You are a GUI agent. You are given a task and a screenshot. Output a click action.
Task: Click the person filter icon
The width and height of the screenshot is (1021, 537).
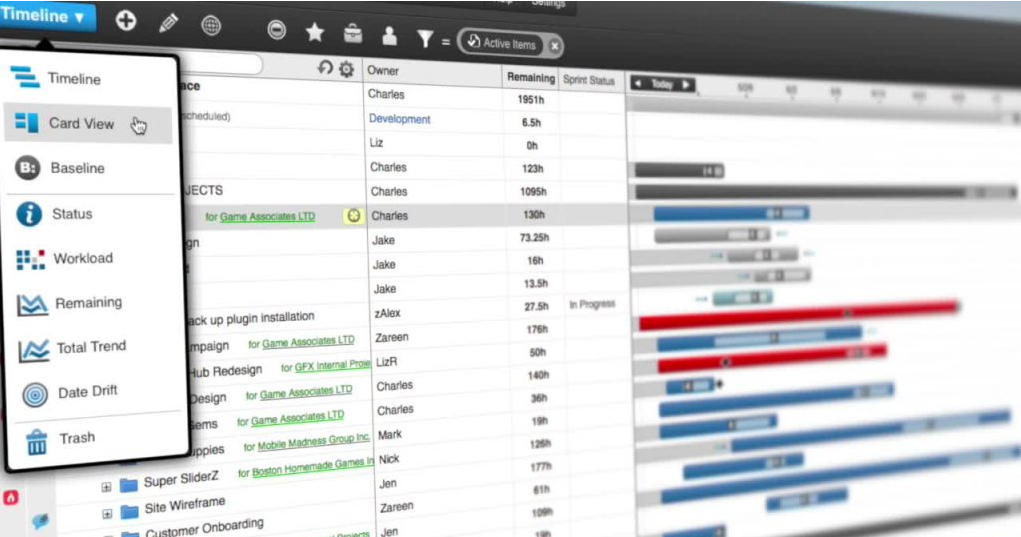[389, 37]
